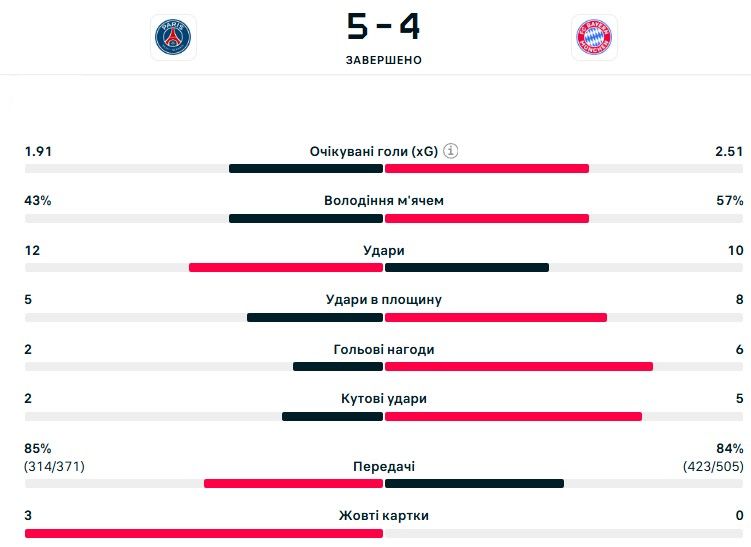This screenshot has width=751, height=547.
Task: Click Bayern's red big chances bar
Action: pos(519,367)
